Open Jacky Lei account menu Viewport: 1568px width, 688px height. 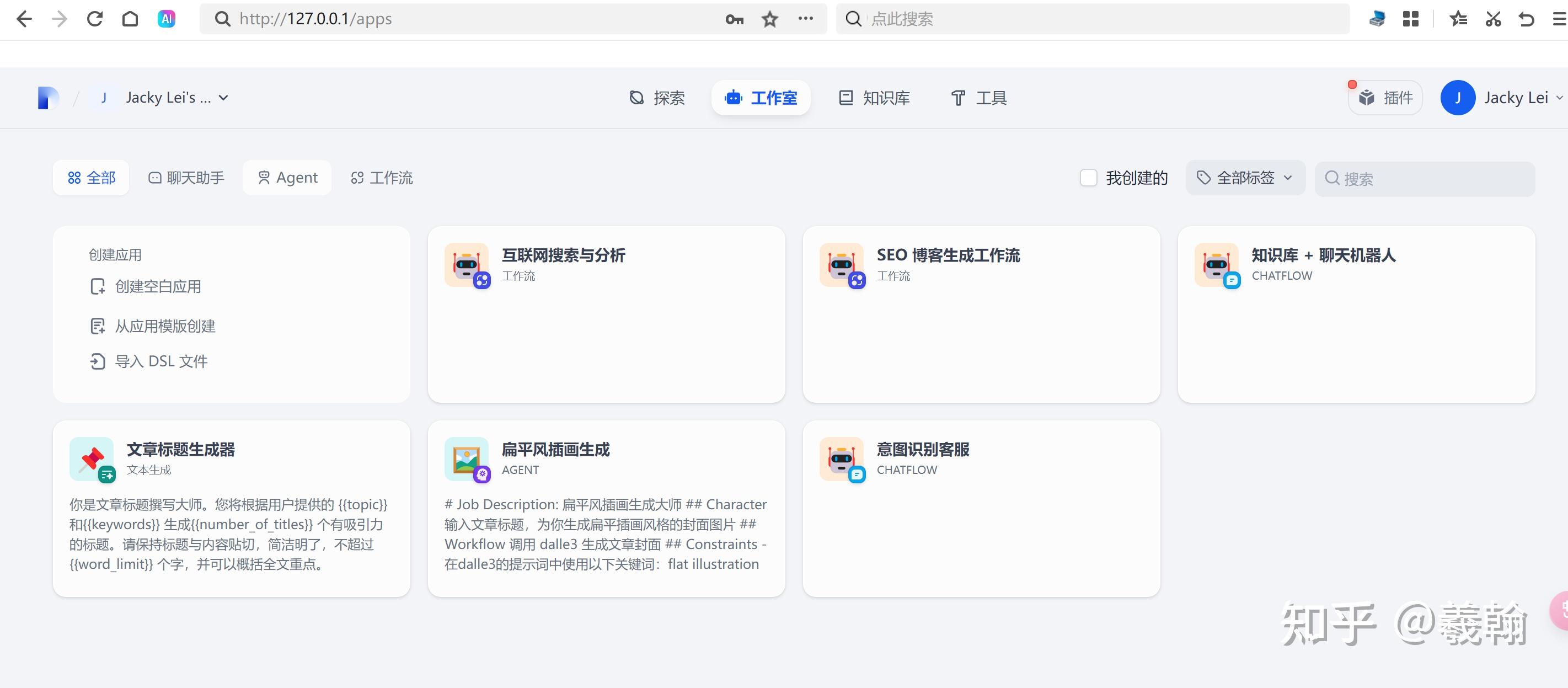[1502, 98]
